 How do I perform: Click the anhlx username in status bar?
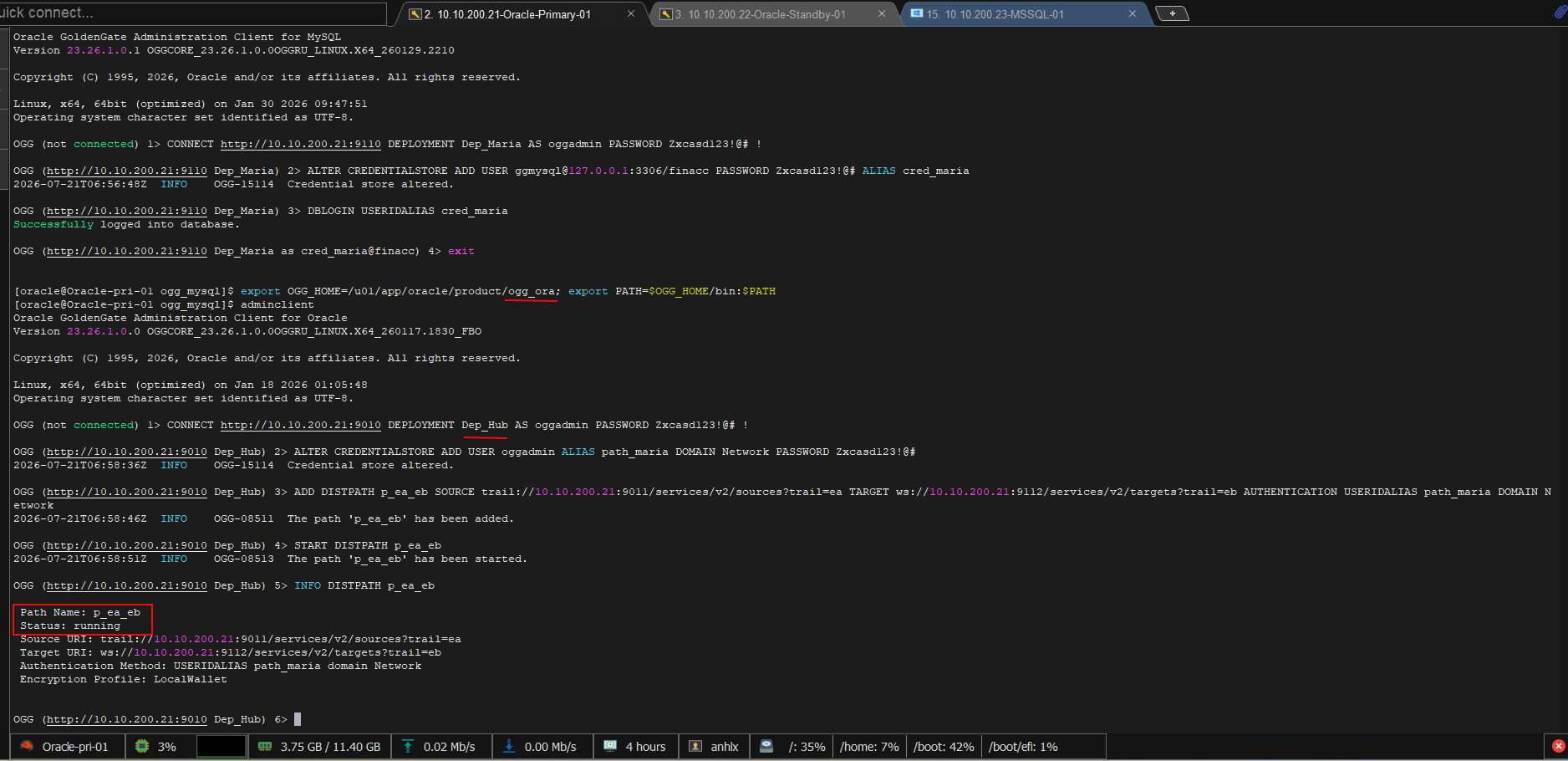click(725, 747)
